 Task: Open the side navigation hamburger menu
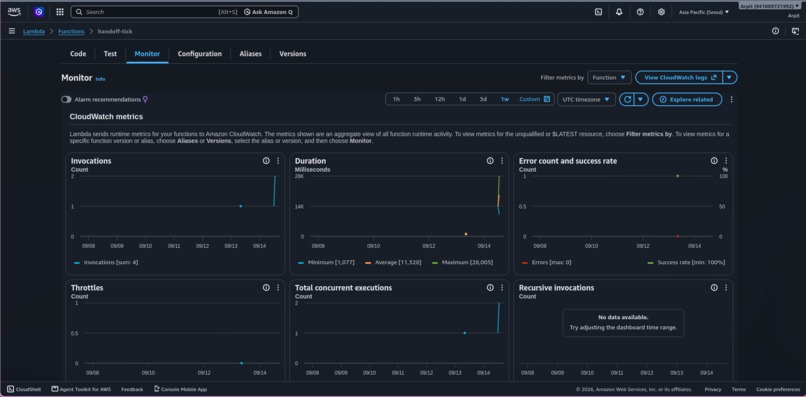[12, 31]
